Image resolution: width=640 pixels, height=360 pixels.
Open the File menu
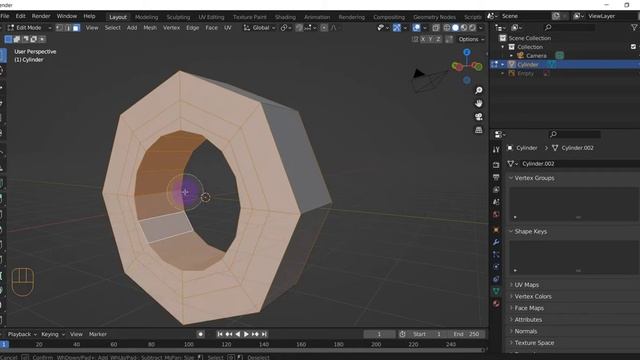click(x=5, y=16)
